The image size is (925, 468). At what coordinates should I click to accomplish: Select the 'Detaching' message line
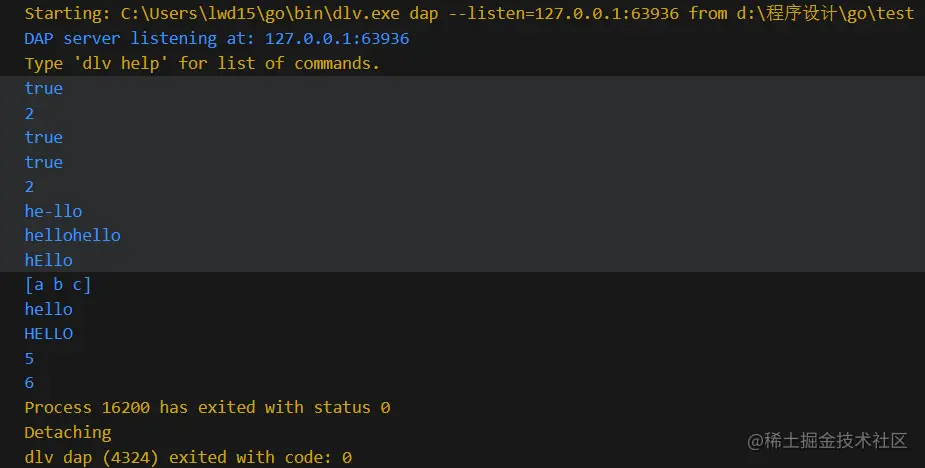point(68,432)
